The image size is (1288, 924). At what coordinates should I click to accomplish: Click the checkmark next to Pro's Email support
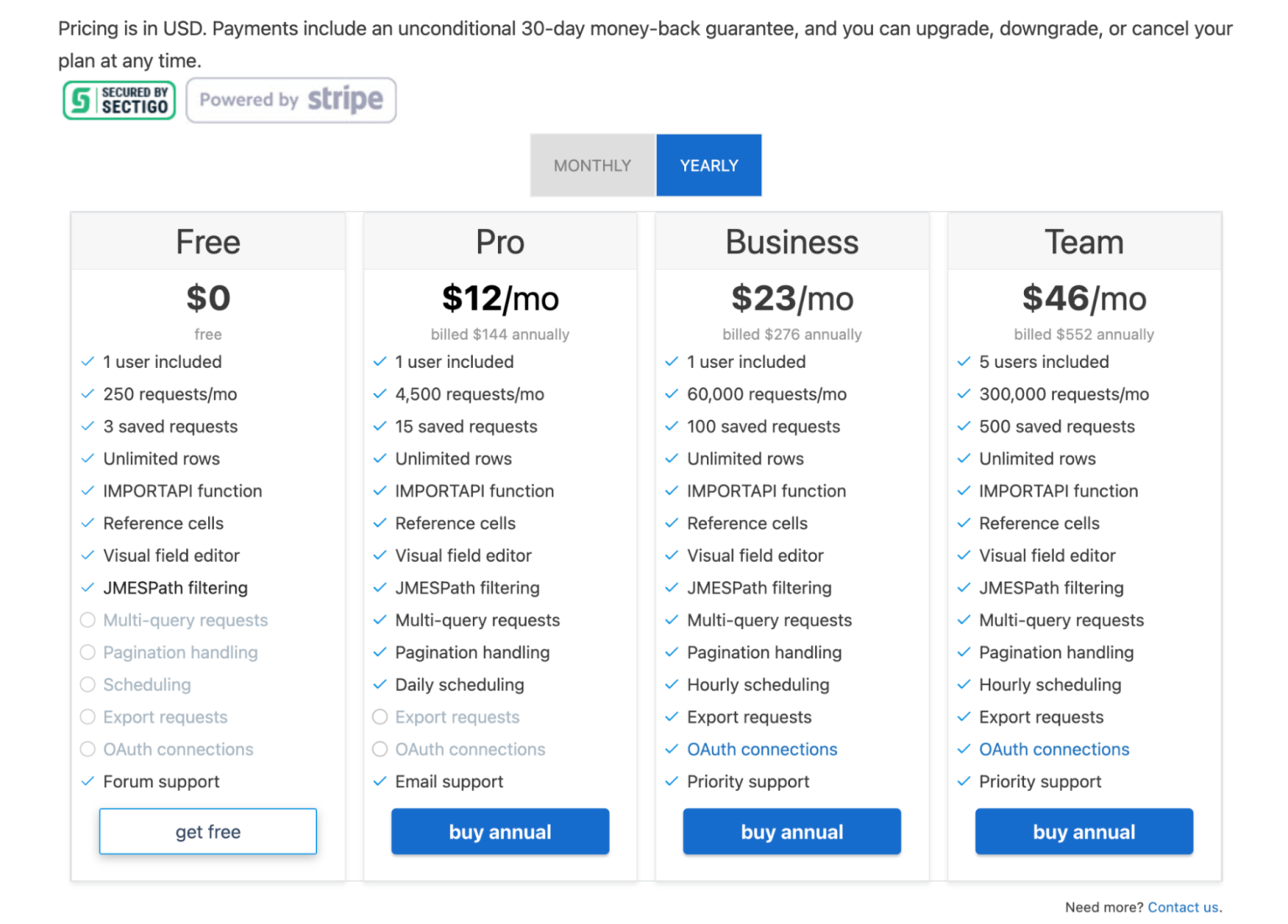point(379,781)
